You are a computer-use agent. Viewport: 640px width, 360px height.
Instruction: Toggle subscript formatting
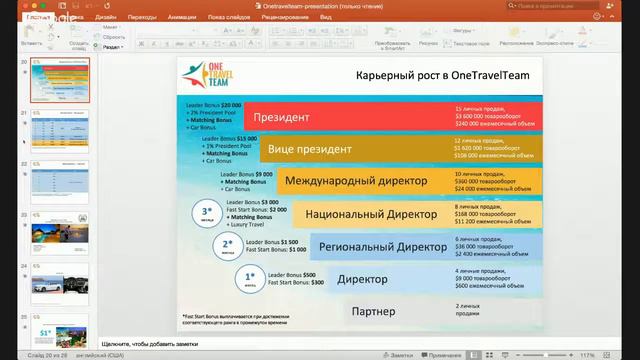click(204, 44)
